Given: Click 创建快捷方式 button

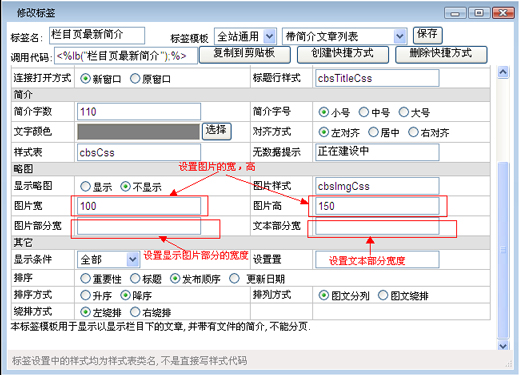Looking at the screenshot, I should (343, 54).
